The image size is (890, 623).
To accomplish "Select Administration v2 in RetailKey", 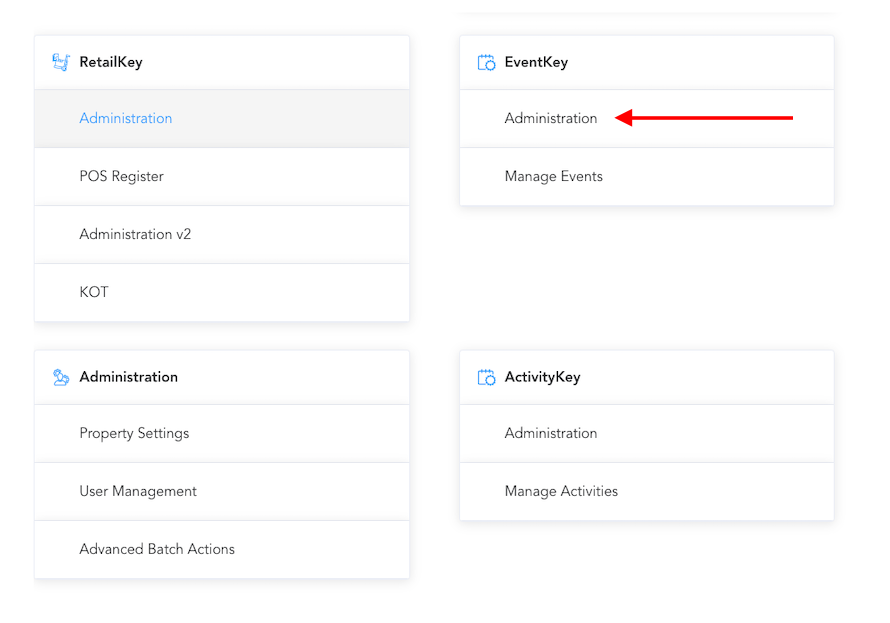I will (135, 234).
